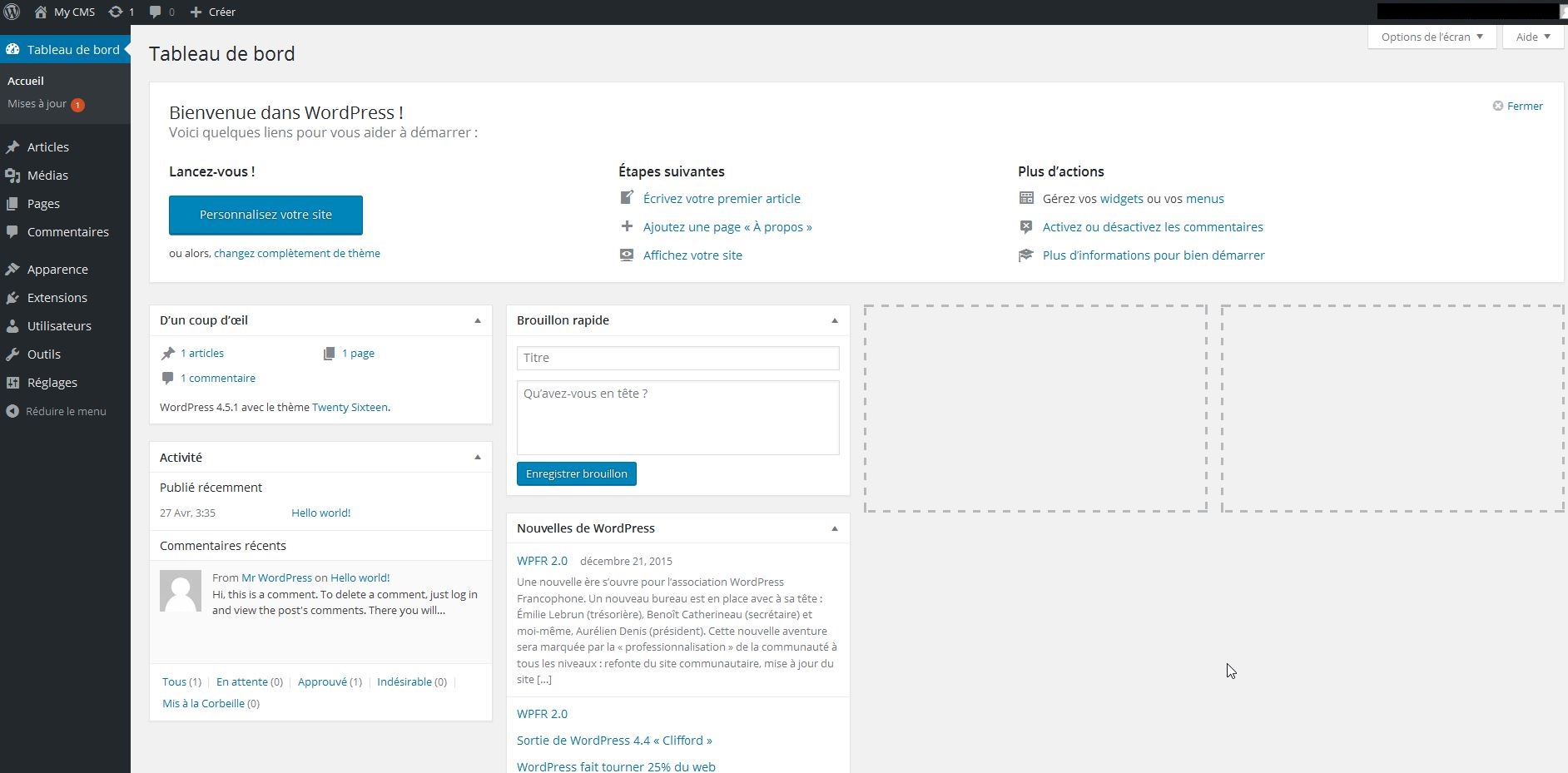Click the WordPress logo icon in the admin bar

click(x=12, y=12)
